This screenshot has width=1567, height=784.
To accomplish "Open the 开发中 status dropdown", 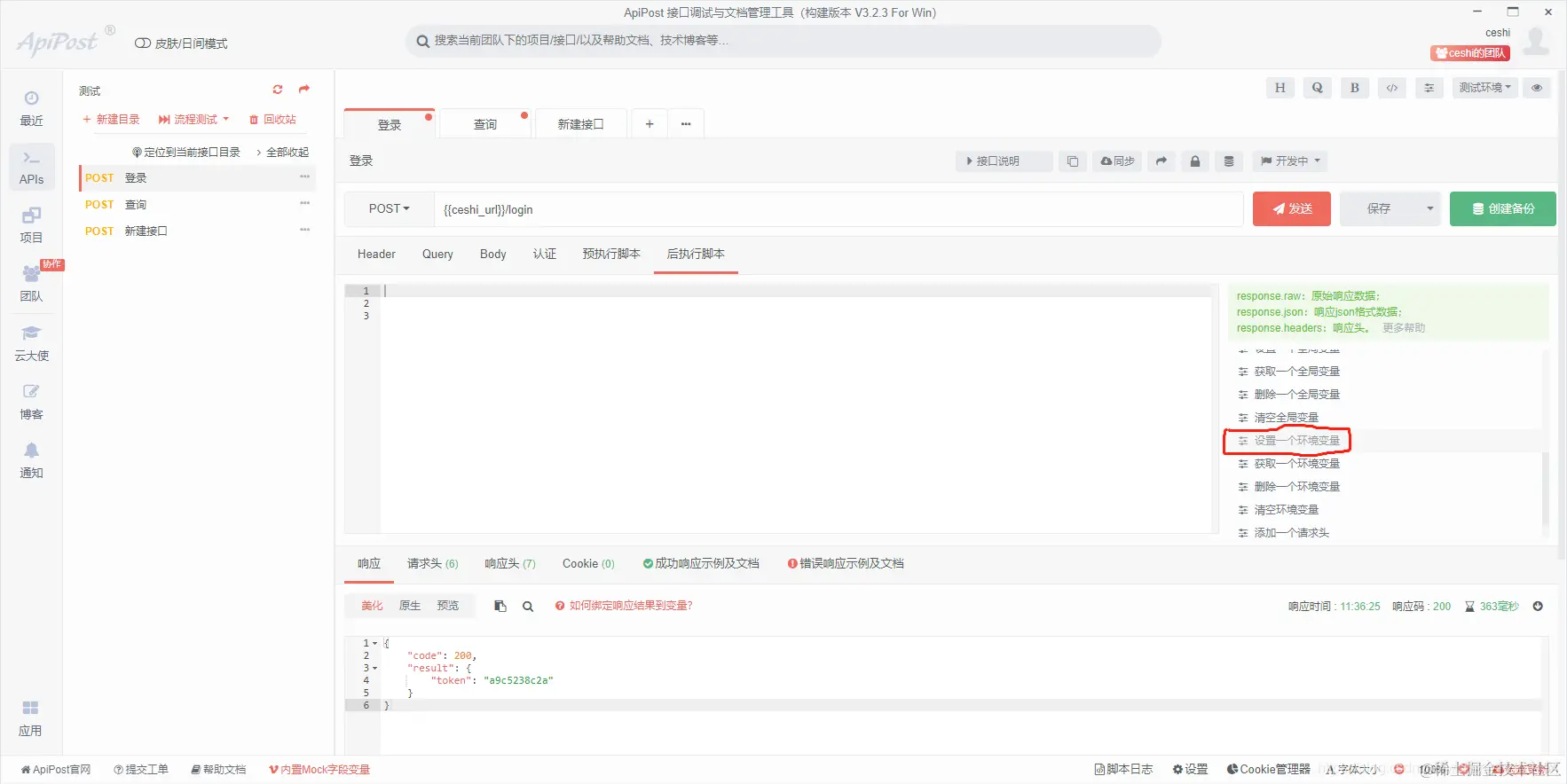I will click(1291, 161).
